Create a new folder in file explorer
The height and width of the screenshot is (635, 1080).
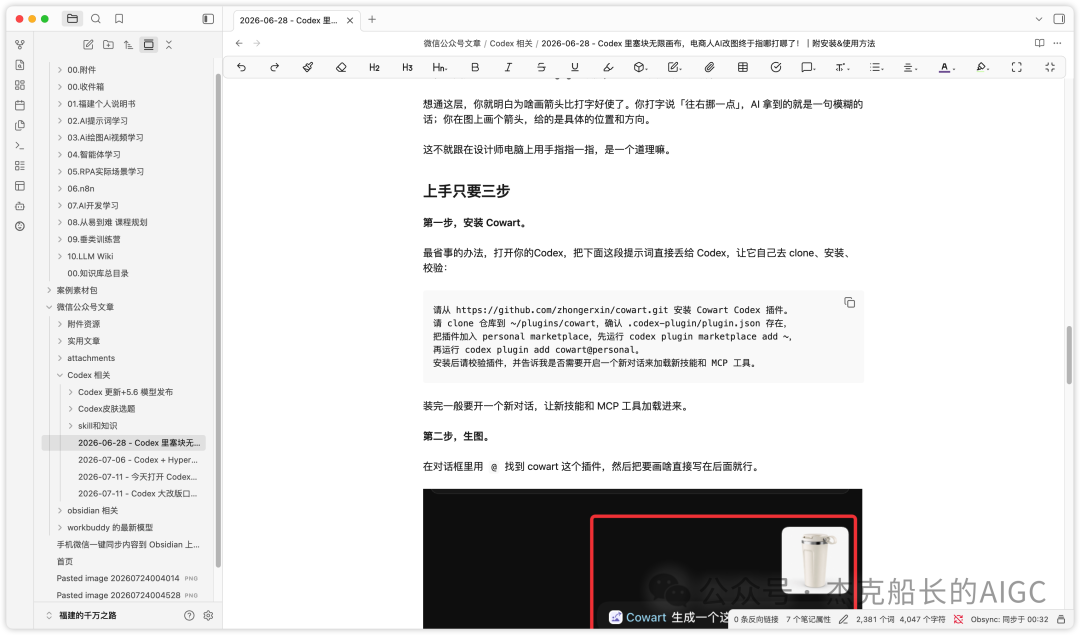(108, 45)
